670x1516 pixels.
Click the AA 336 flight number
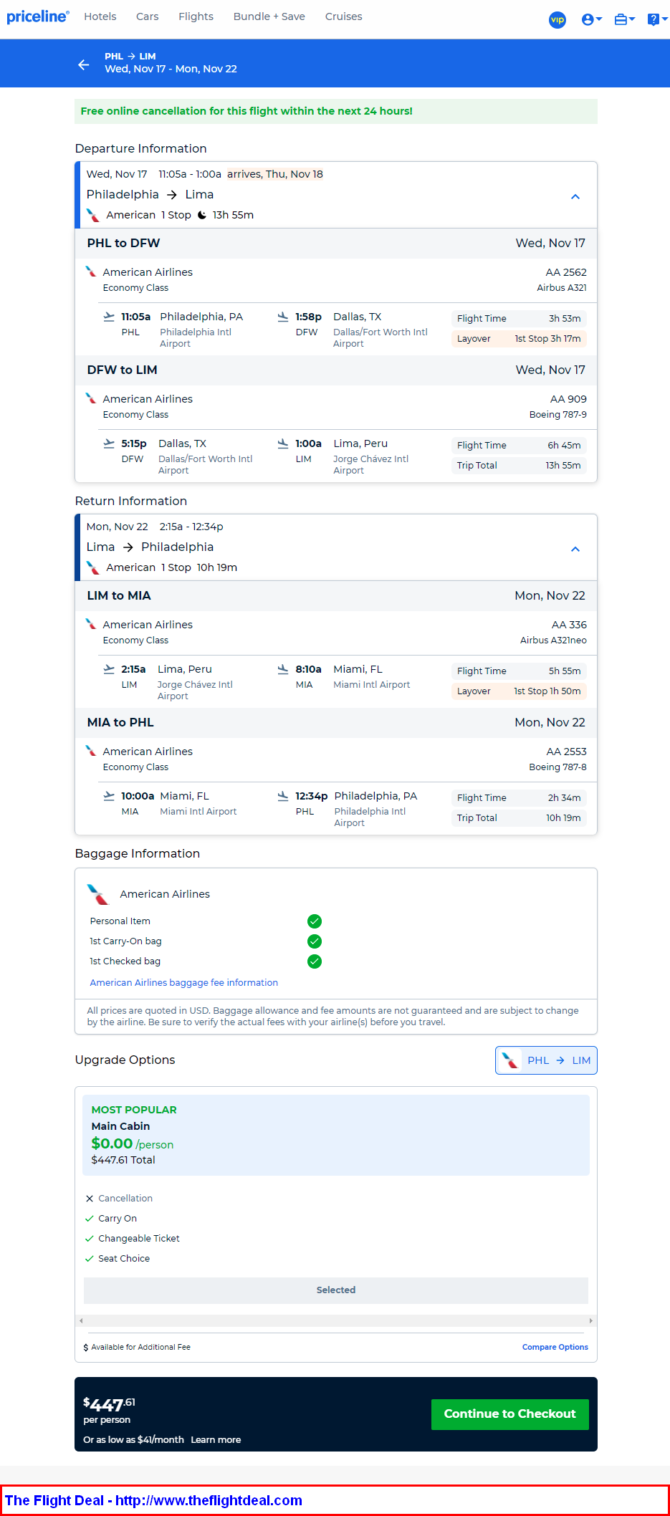tap(570, 625)
